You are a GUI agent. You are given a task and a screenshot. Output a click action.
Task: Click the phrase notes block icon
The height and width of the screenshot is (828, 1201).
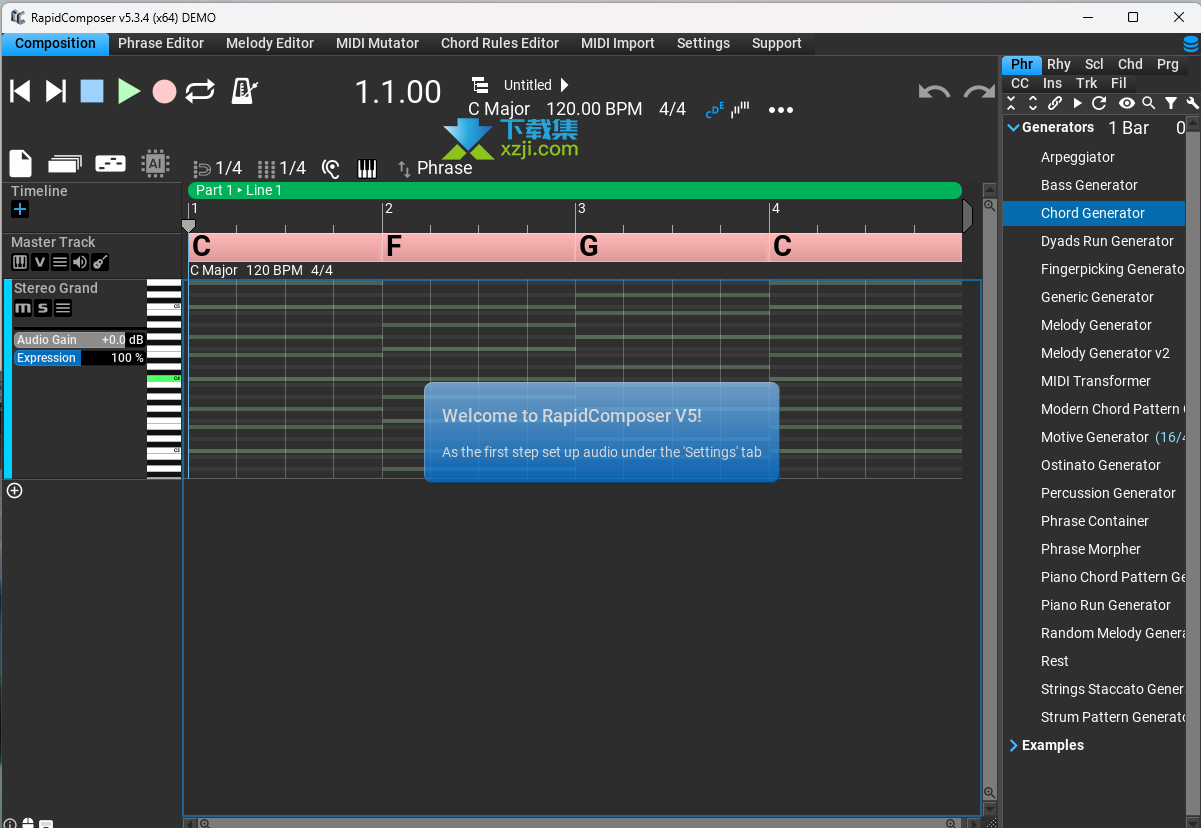pos(110,164)
